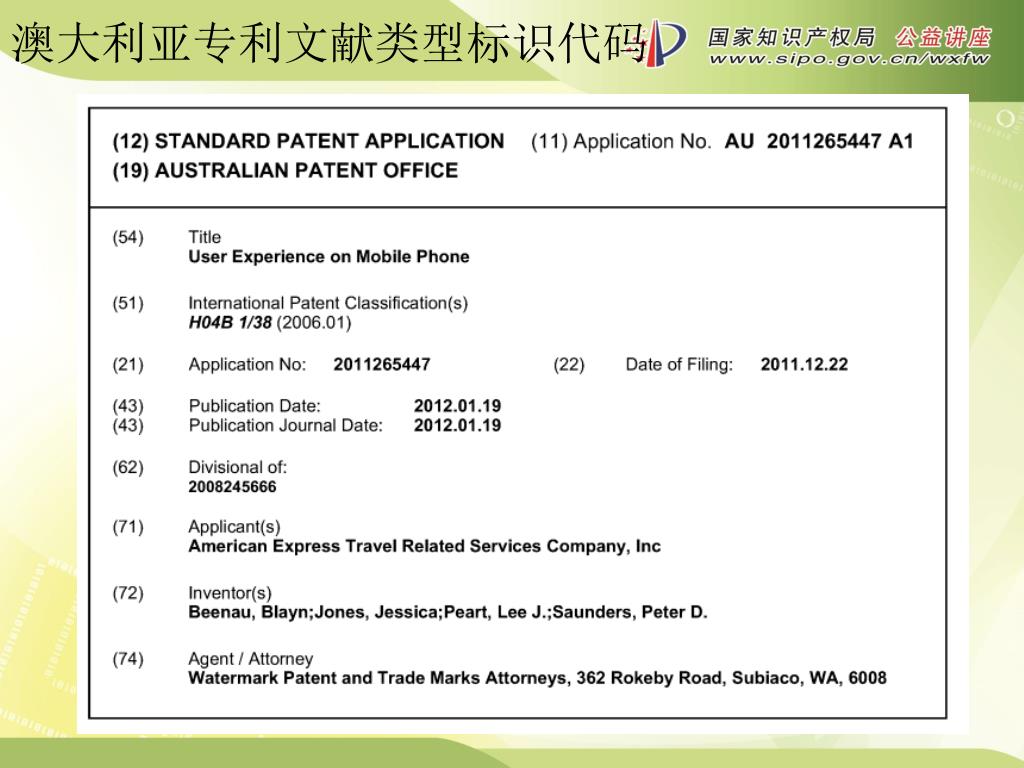Screen dimensions: 1024x768
Task: Select '(12) STANDARD PATENT APPLICATION' heading
Action: click(308, 141)
